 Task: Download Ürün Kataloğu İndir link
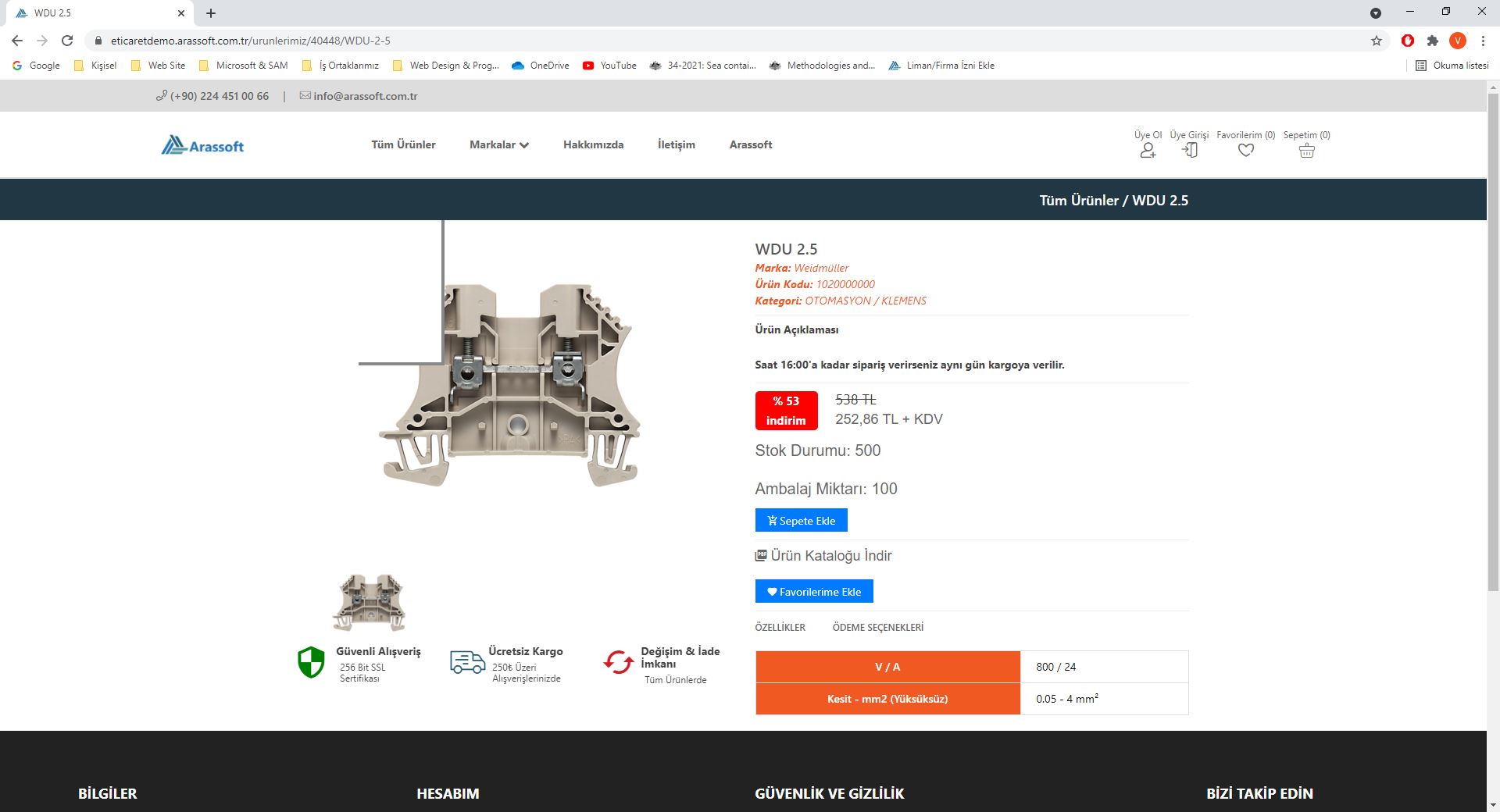click(x=823, y=556)
